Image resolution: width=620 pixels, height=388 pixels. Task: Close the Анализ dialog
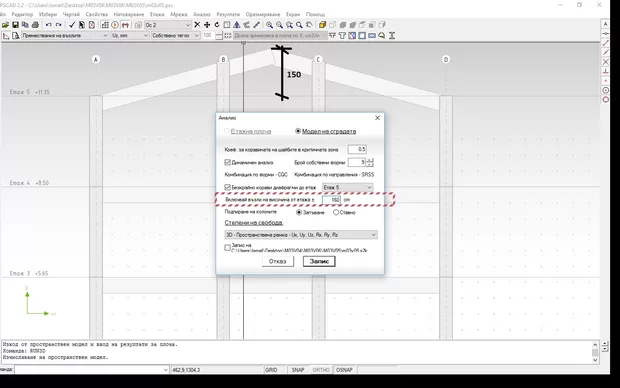pyautogui.click(x=377, y=118)
